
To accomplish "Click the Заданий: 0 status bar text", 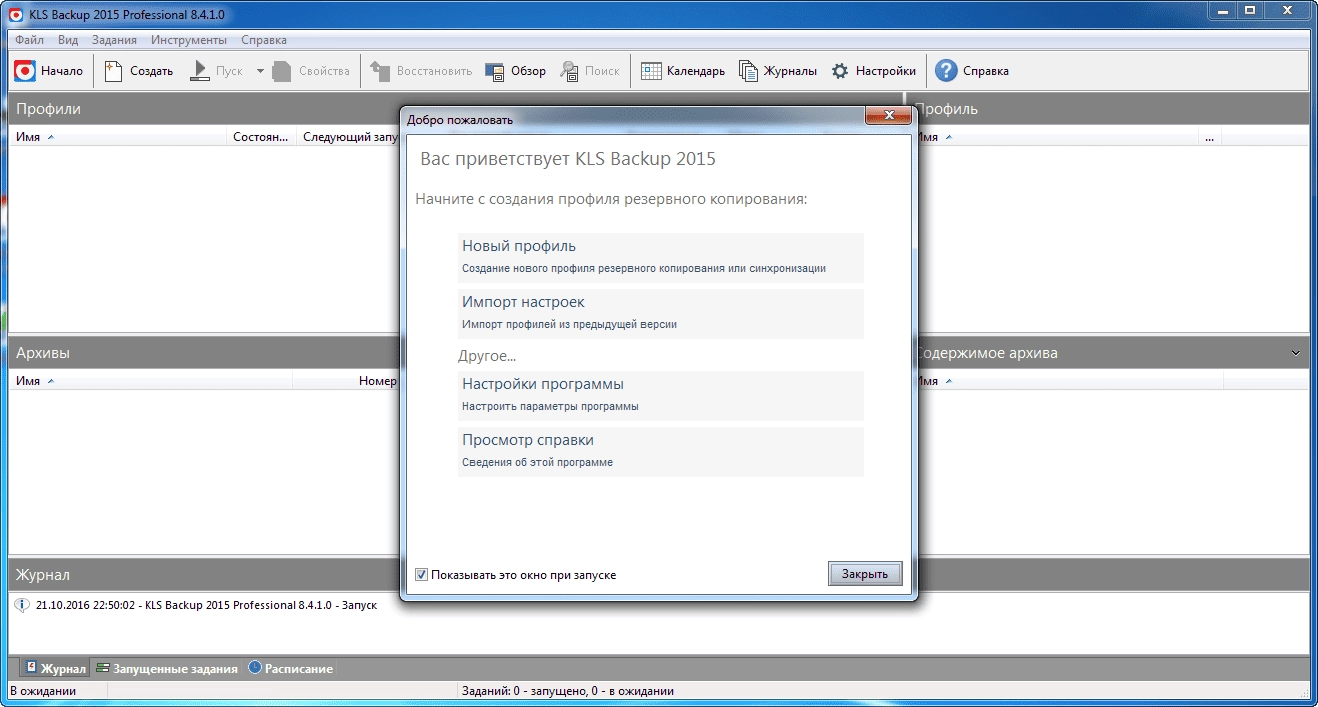I will click(567, 691).
